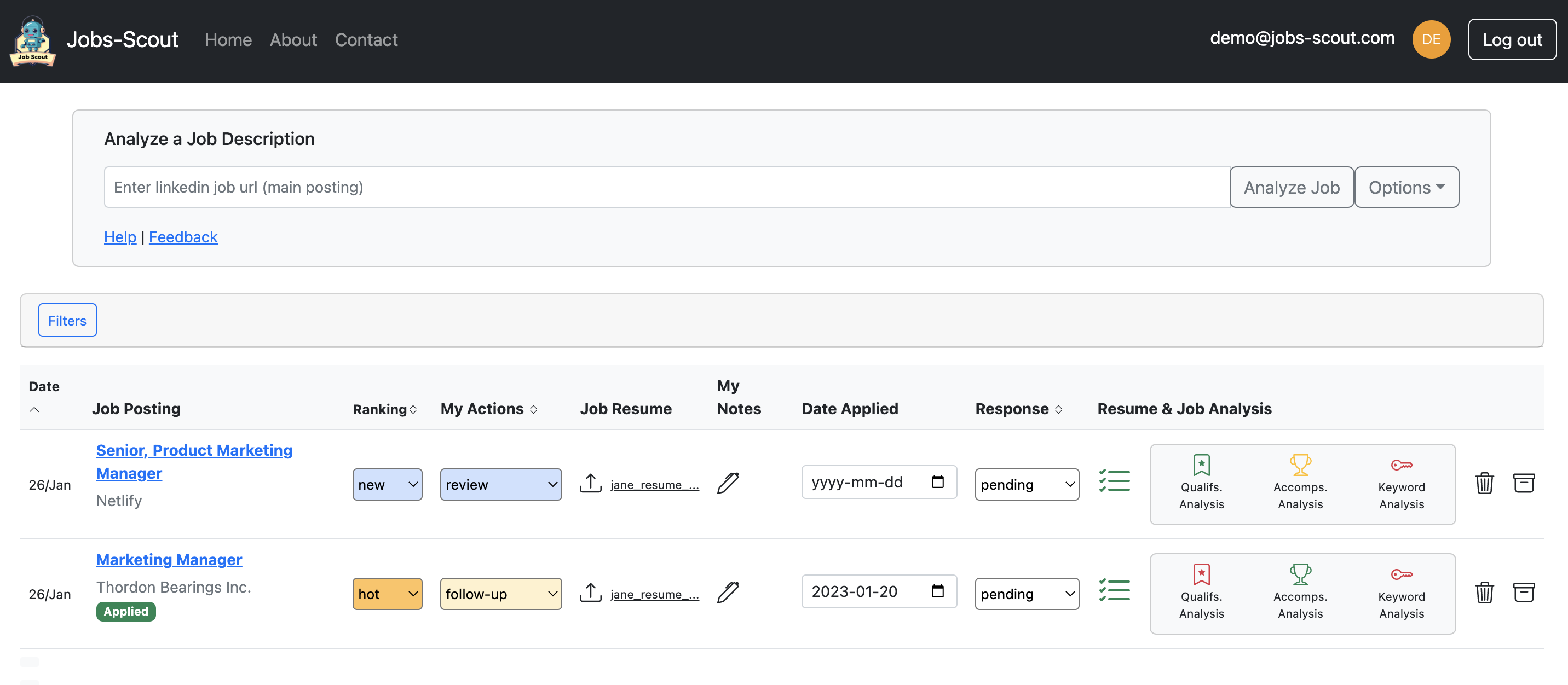Open Keyword Analysis for Netlify job
Screen dimensions: 1568x685
click(1401, 483)
